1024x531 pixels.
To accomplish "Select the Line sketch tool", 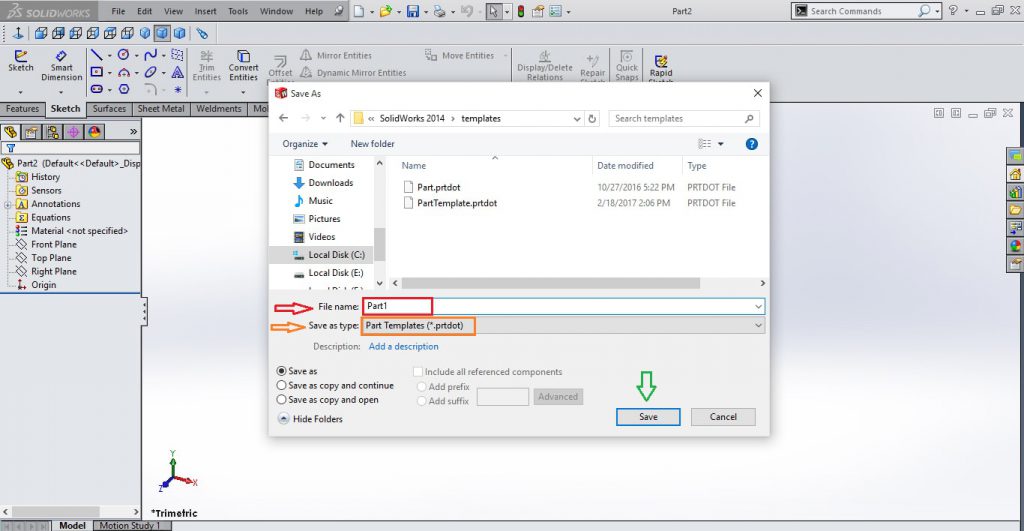I will (x=97, y=55).
